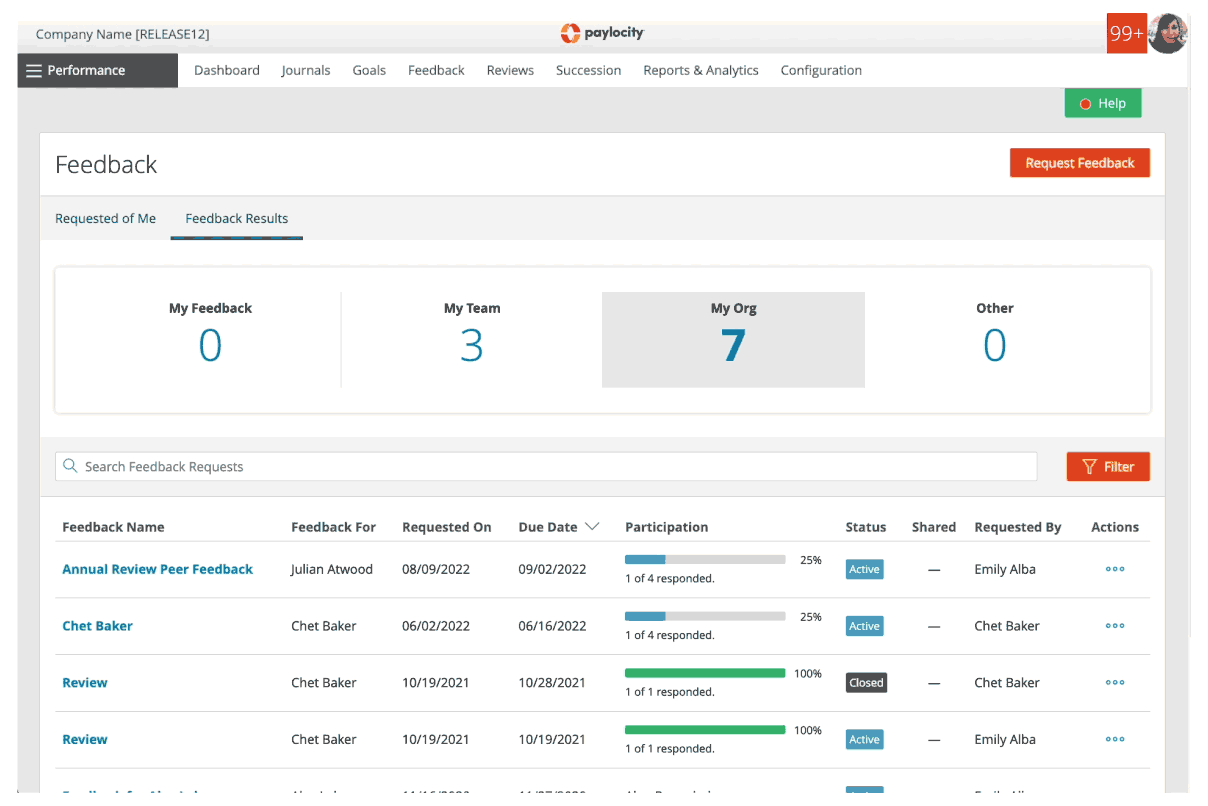
Task: Open three-dot actions for Chet Baker feedback
Action: 1114,626
